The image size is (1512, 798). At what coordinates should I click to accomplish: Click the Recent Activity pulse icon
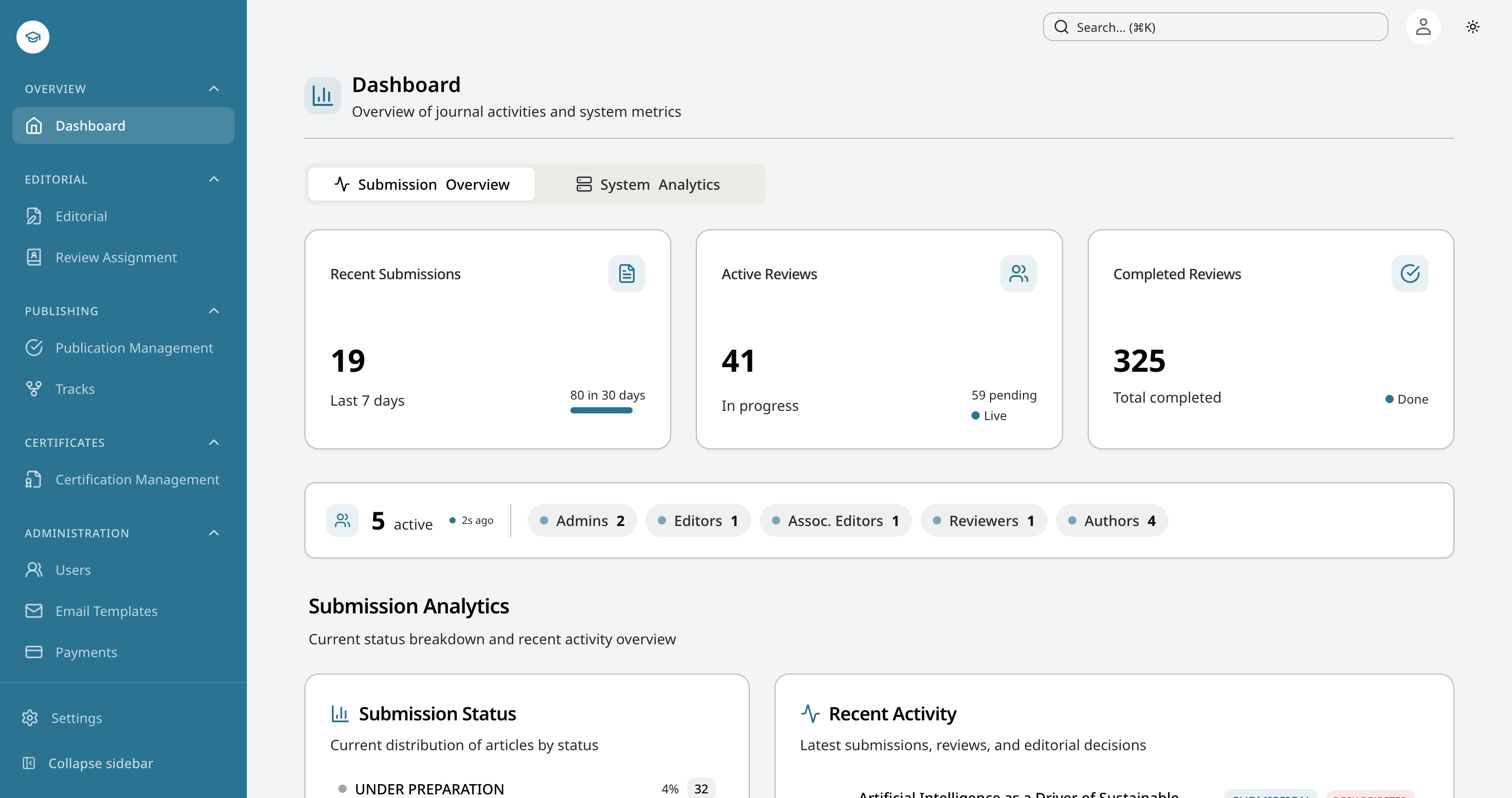click(x=810, y=714)
